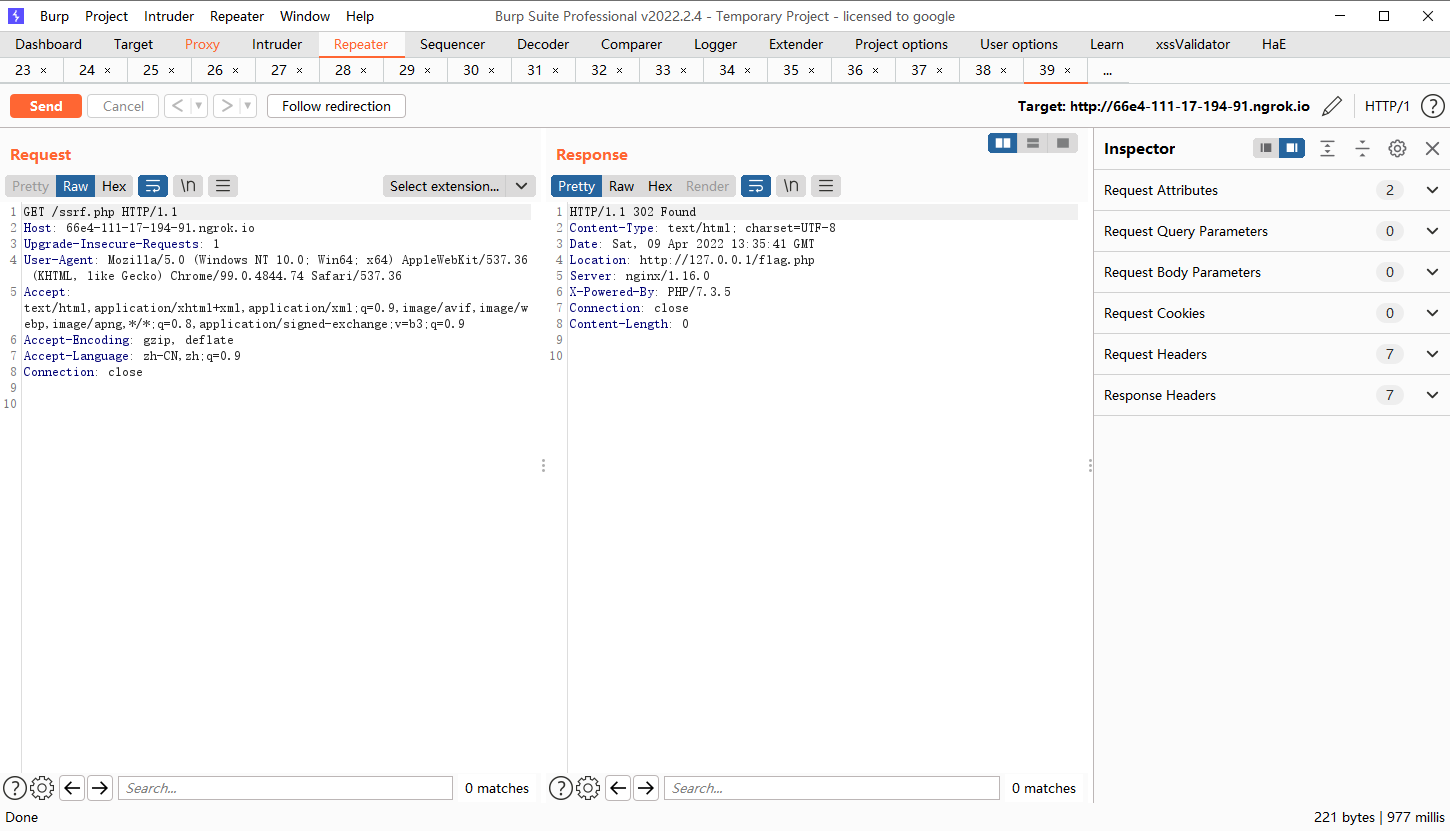Send the request
The height and width of the screenshot is (831, 1450).
coord(46,106)
